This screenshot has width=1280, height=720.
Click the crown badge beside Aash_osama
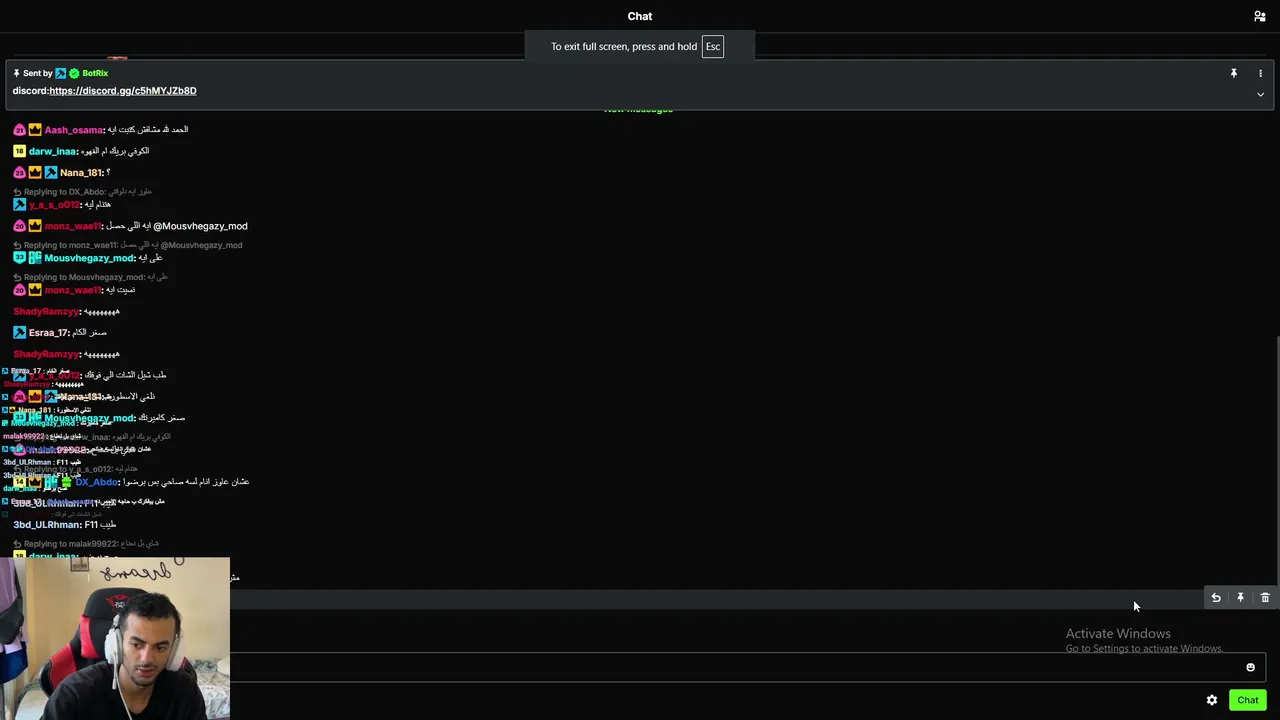coord(35,130)
